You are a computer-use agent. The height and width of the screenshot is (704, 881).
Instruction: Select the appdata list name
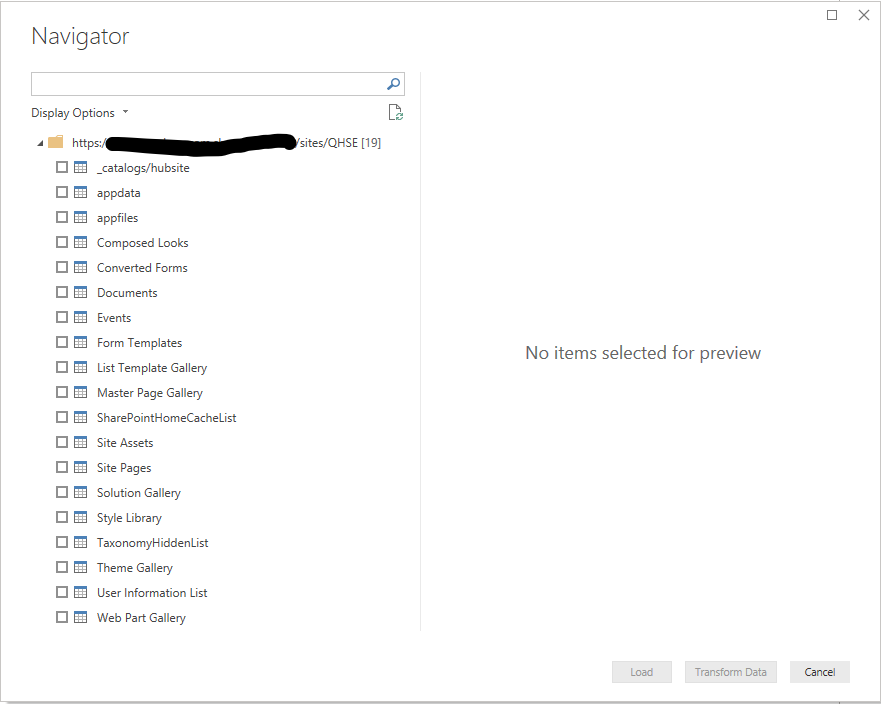point(119,193)
